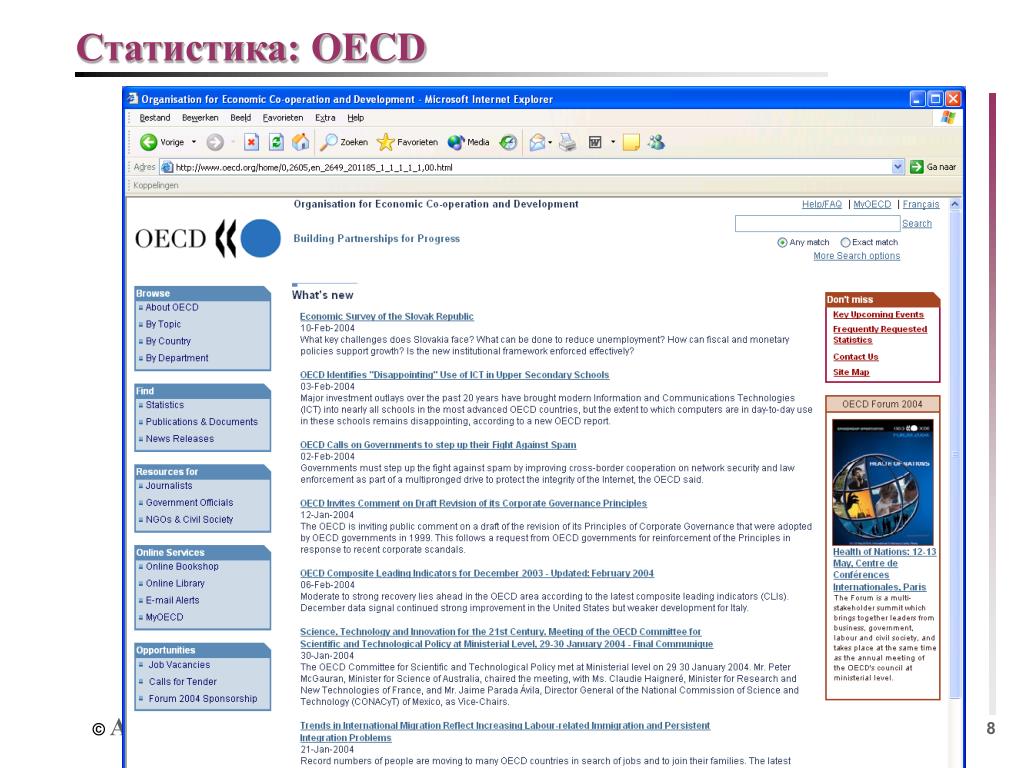Open Favorieten star icon
This screenshot has width=1024, height=768.
[x=385, y=142]
